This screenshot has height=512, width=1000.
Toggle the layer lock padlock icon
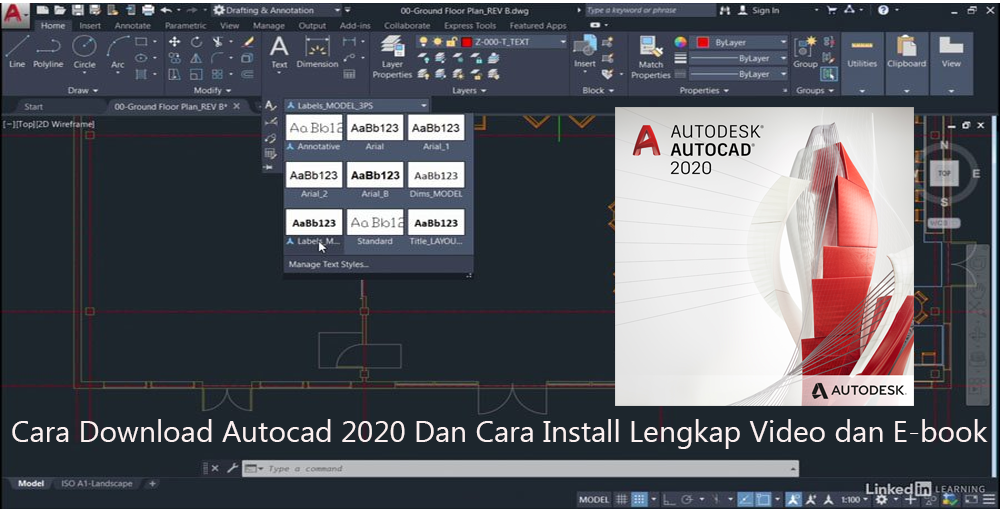[x=452, y=42]
